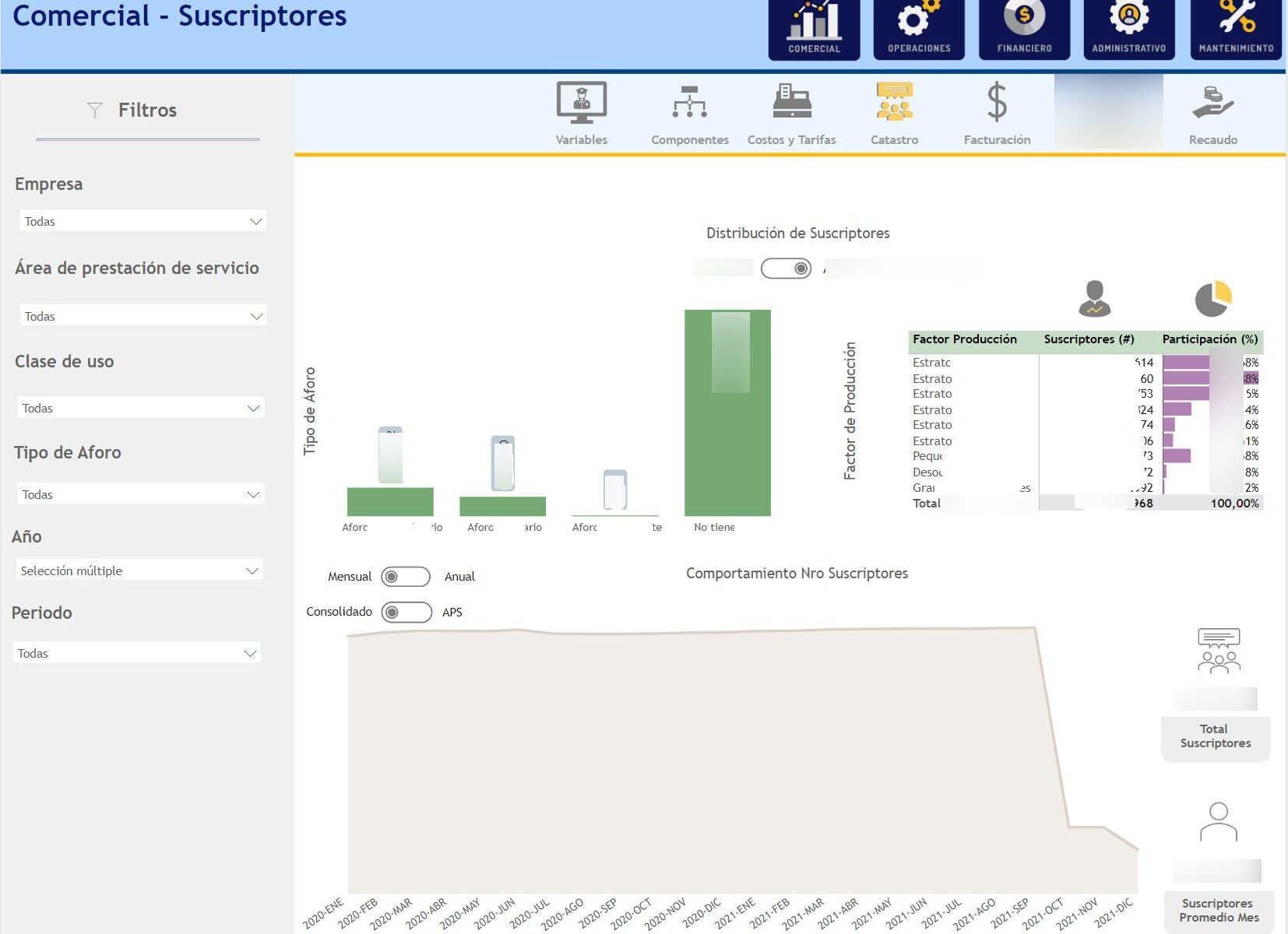The width and height of the screenshot is (1288, 934).
Task: Toggle the Consolidado/APS switch
Action: click(406, 613)
